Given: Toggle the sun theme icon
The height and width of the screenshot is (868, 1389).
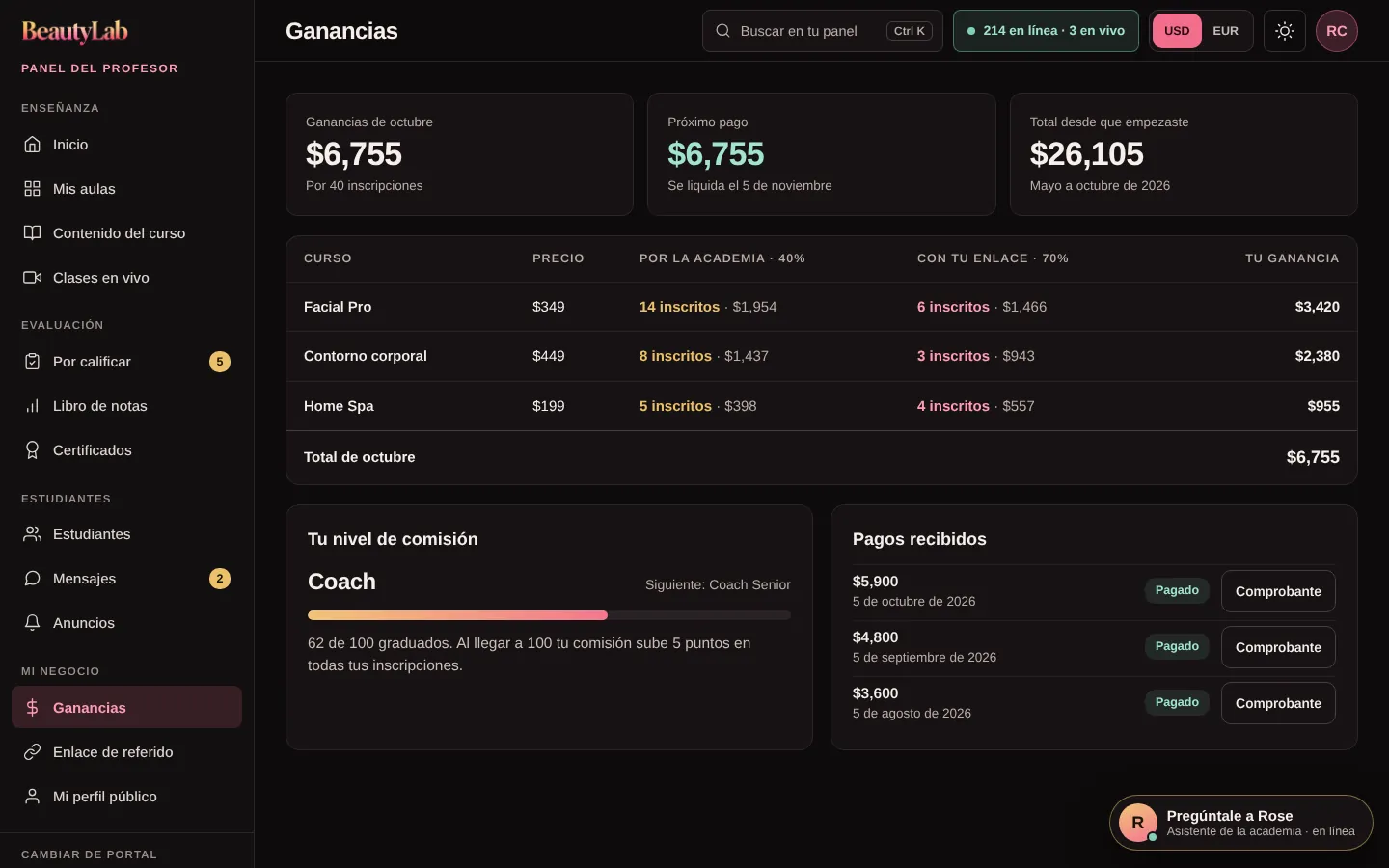Looking at the screenshot, I should pyautogui.click(x=1285, y=31).
